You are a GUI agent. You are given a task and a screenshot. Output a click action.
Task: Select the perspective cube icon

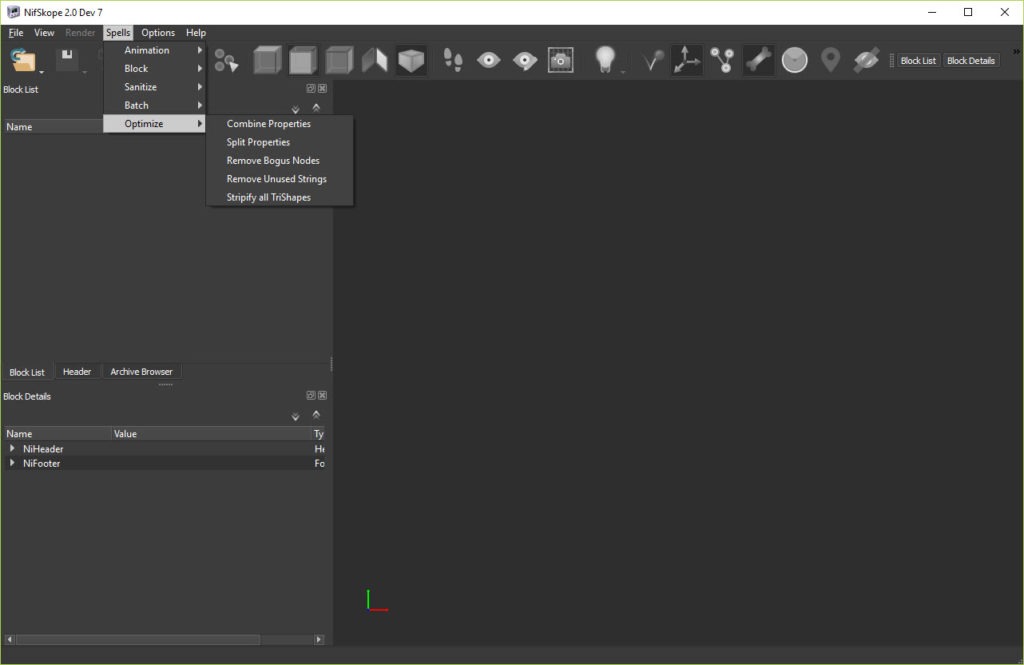(x=411, y=60)
